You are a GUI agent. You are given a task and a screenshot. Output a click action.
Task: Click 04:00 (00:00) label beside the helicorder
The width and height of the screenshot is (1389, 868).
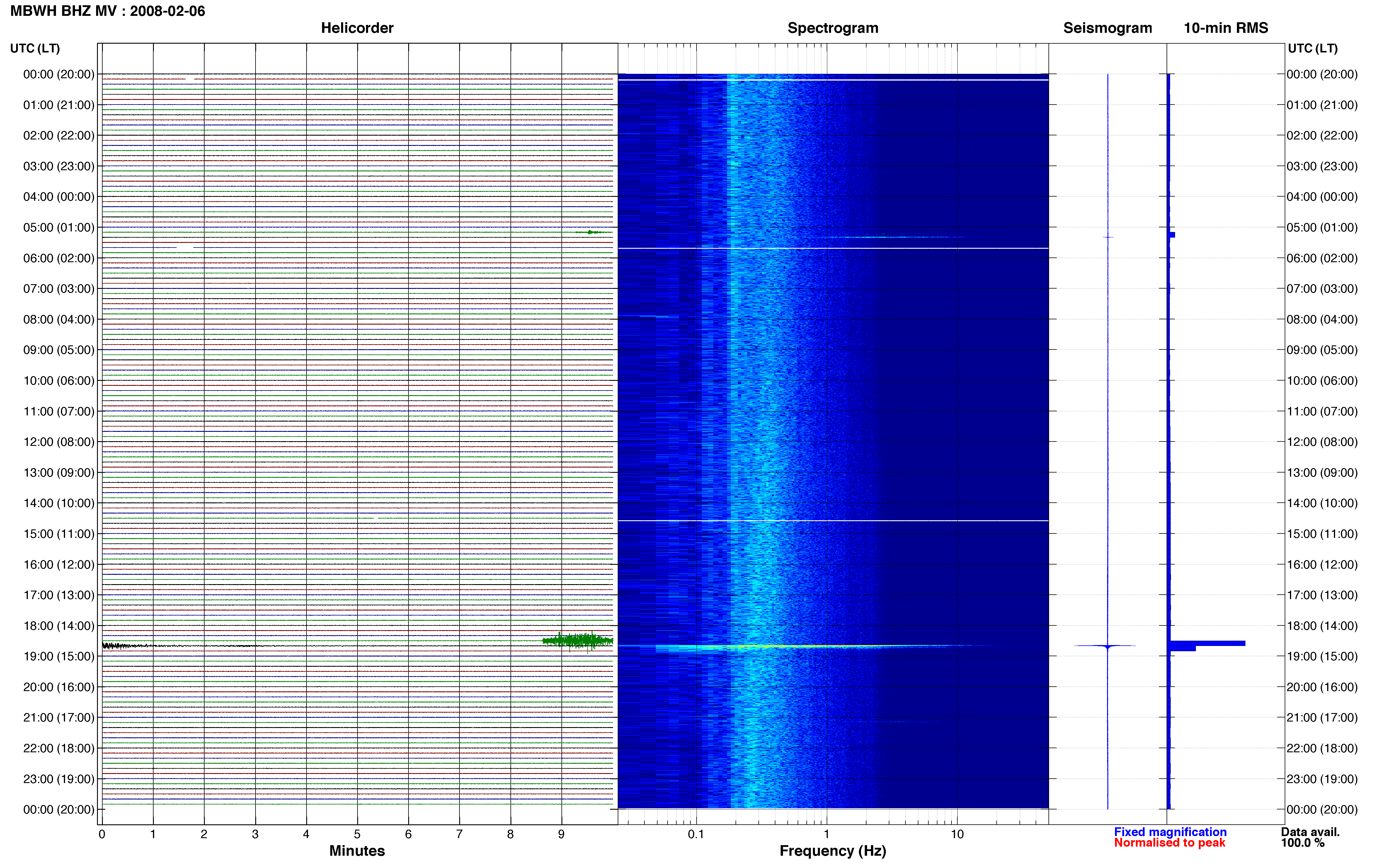click(59, 197)
